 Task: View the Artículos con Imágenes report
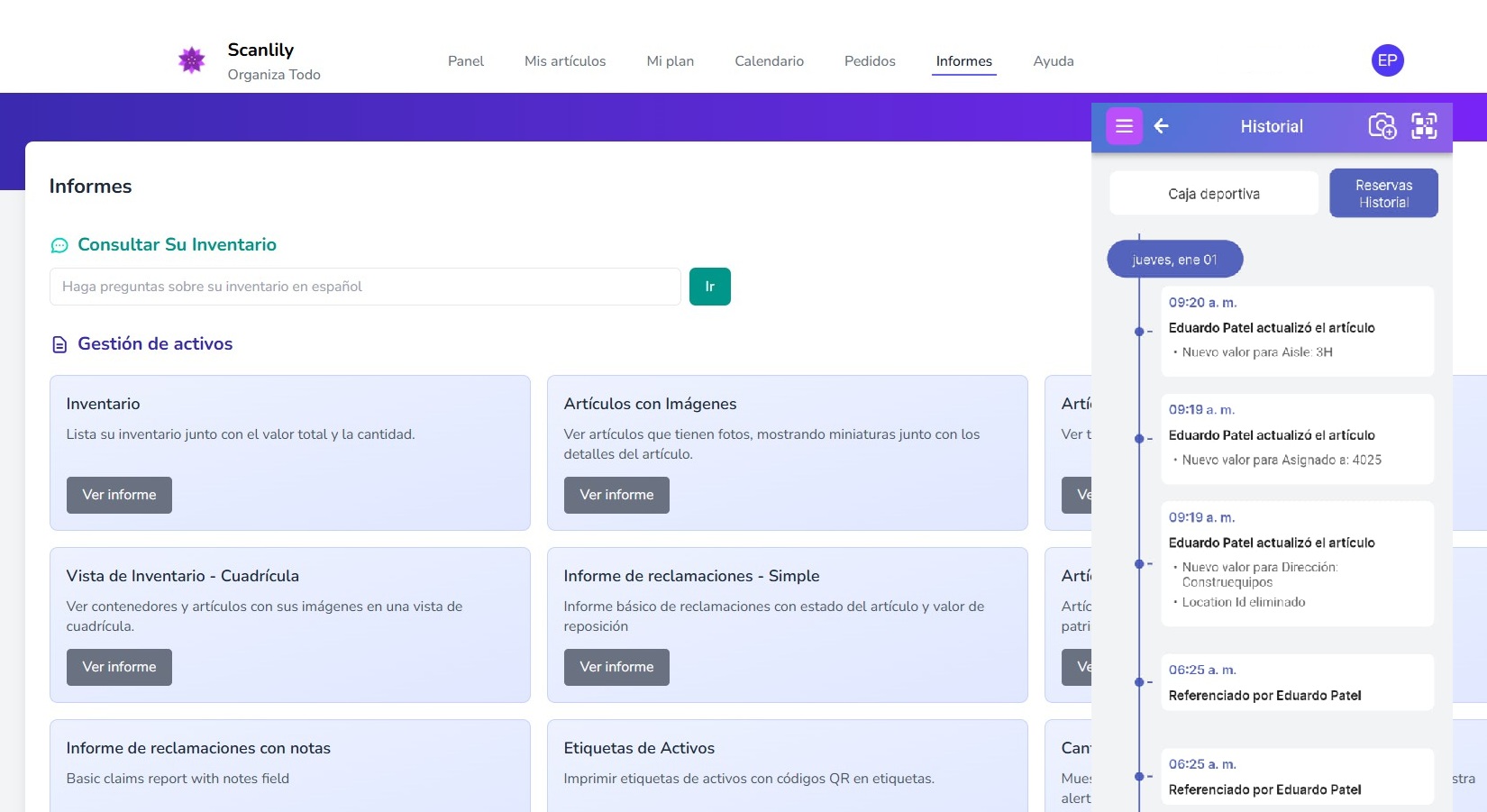click(616, 495)
